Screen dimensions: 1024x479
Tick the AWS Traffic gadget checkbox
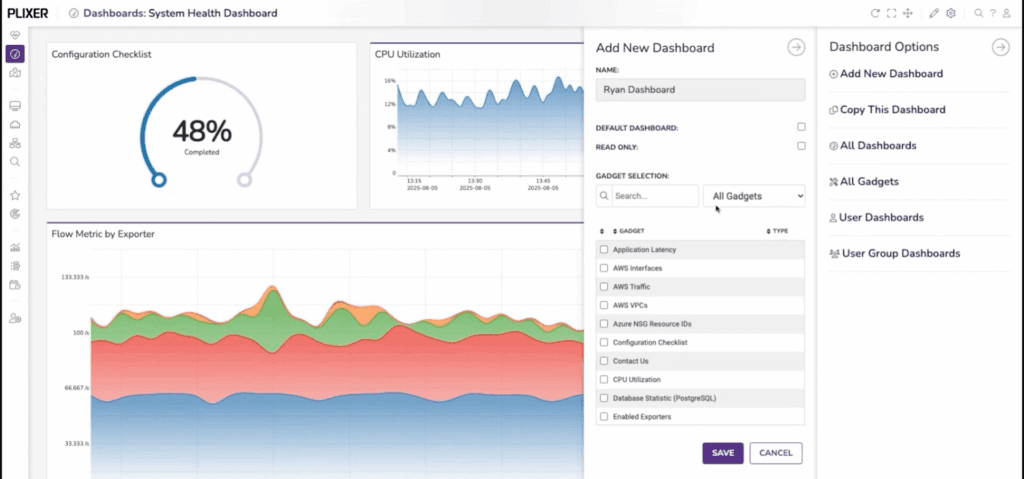tap(603, 286)
